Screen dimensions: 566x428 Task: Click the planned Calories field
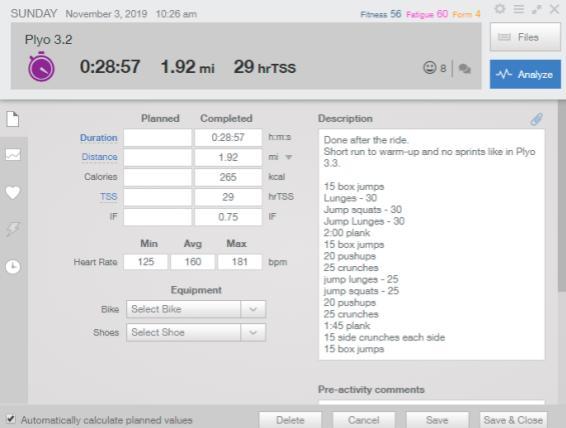click(157, 177)
